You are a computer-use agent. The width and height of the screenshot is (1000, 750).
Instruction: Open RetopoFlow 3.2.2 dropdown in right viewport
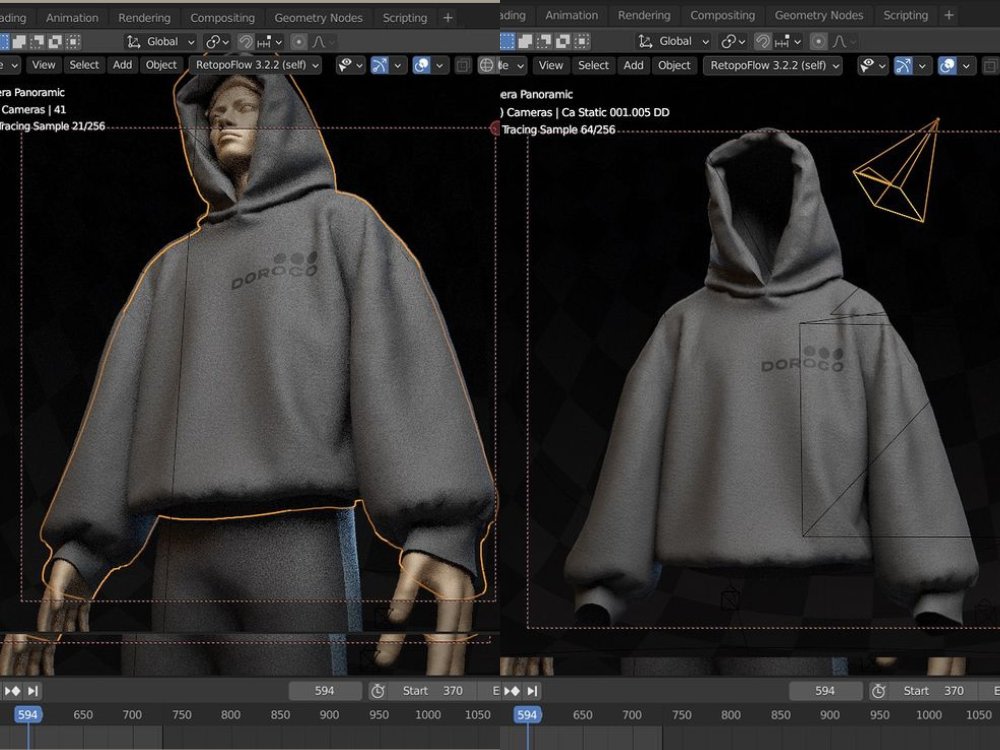click(x=772, y=65)
